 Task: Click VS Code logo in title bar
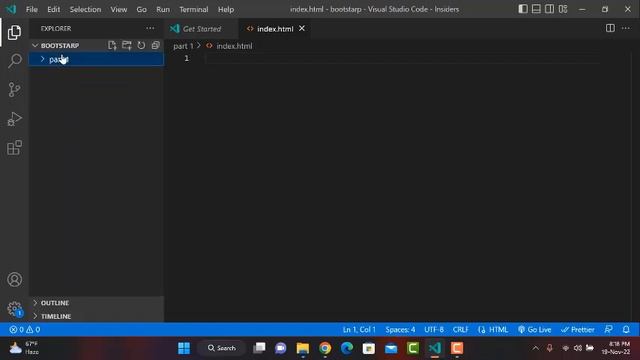coord(11,9)
